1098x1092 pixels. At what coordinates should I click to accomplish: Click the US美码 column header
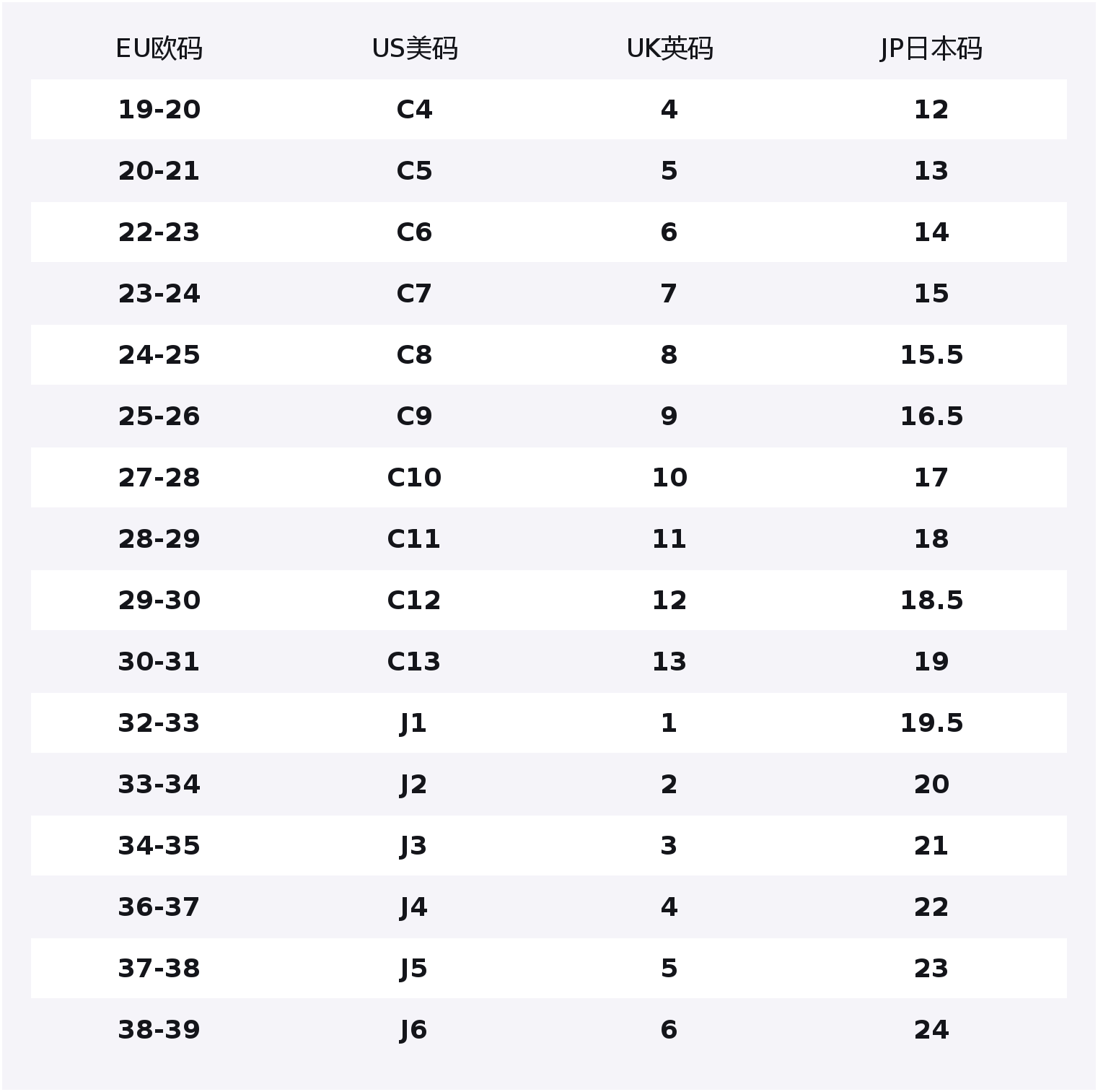point(414,49)
